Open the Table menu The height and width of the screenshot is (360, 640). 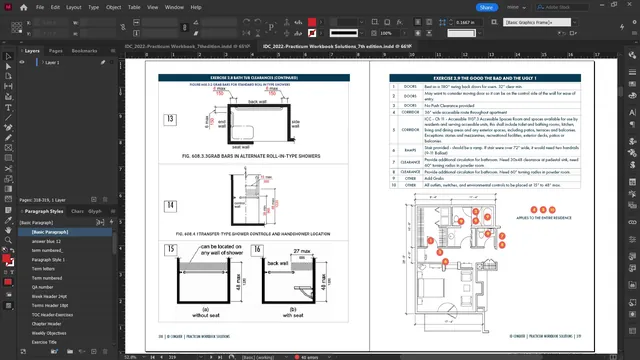click(134, 7)
